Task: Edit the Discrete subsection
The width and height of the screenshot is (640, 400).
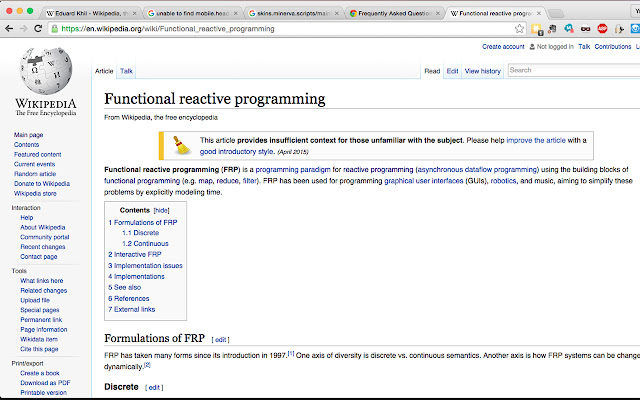Action: (154, 388)
